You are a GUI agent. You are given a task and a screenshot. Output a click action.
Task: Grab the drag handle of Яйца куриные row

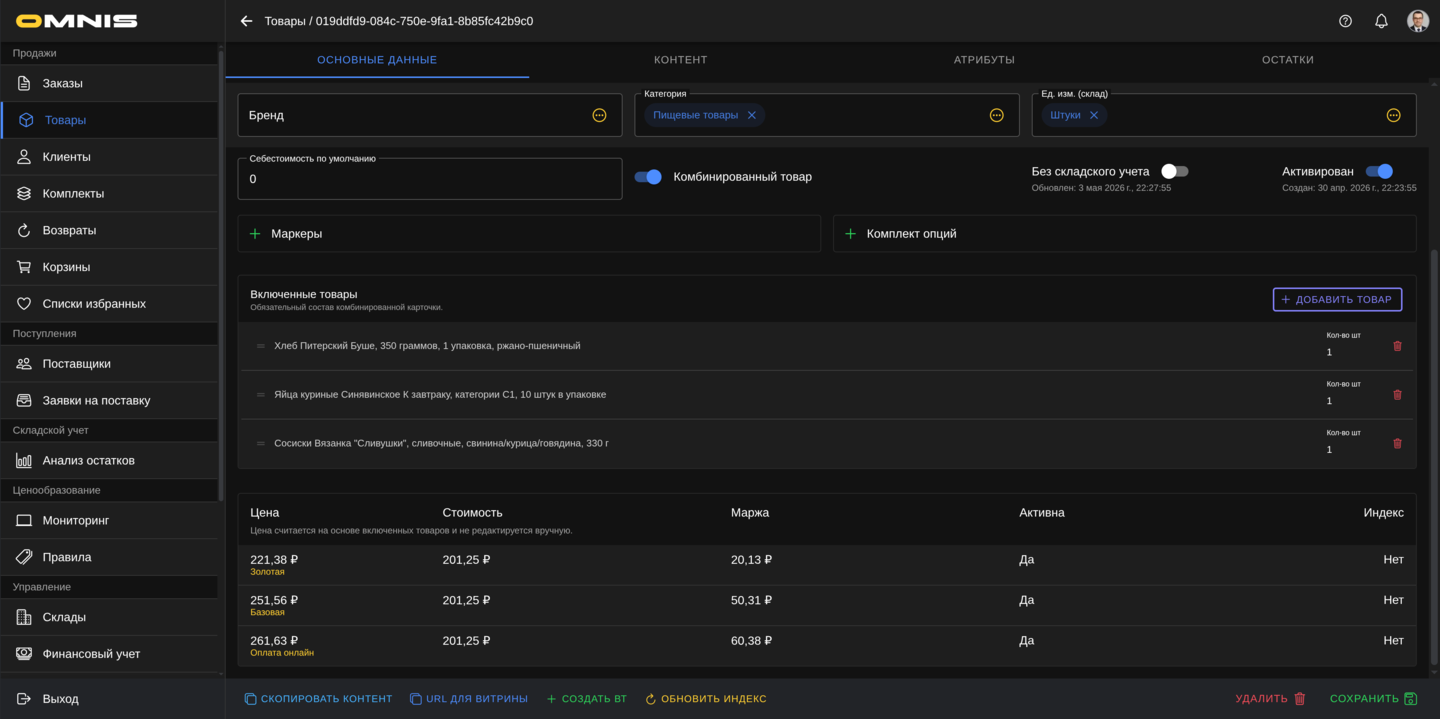coord(261,395)
